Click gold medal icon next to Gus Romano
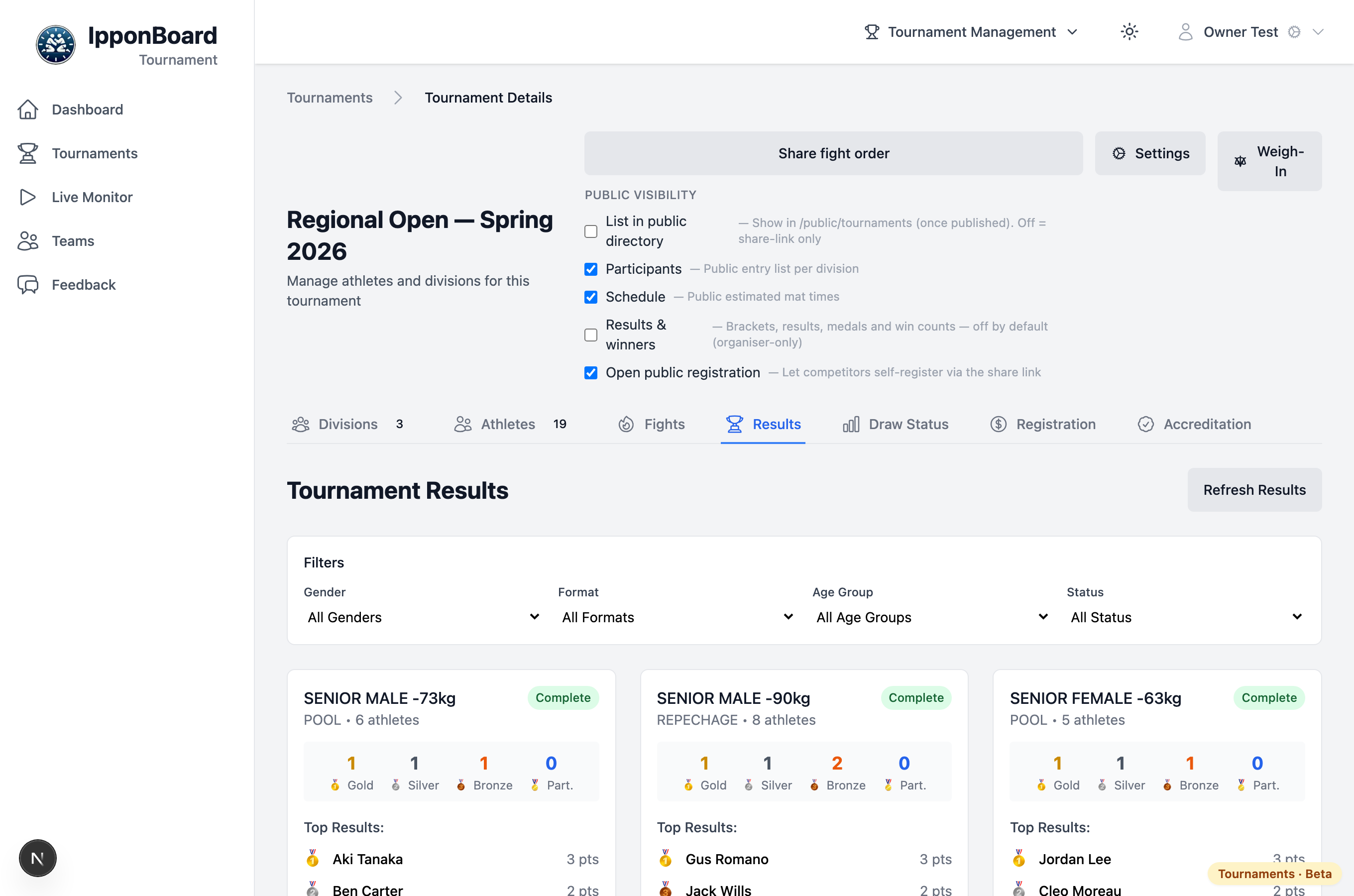Screen dimensions: 1354x896 click(666, 858)
